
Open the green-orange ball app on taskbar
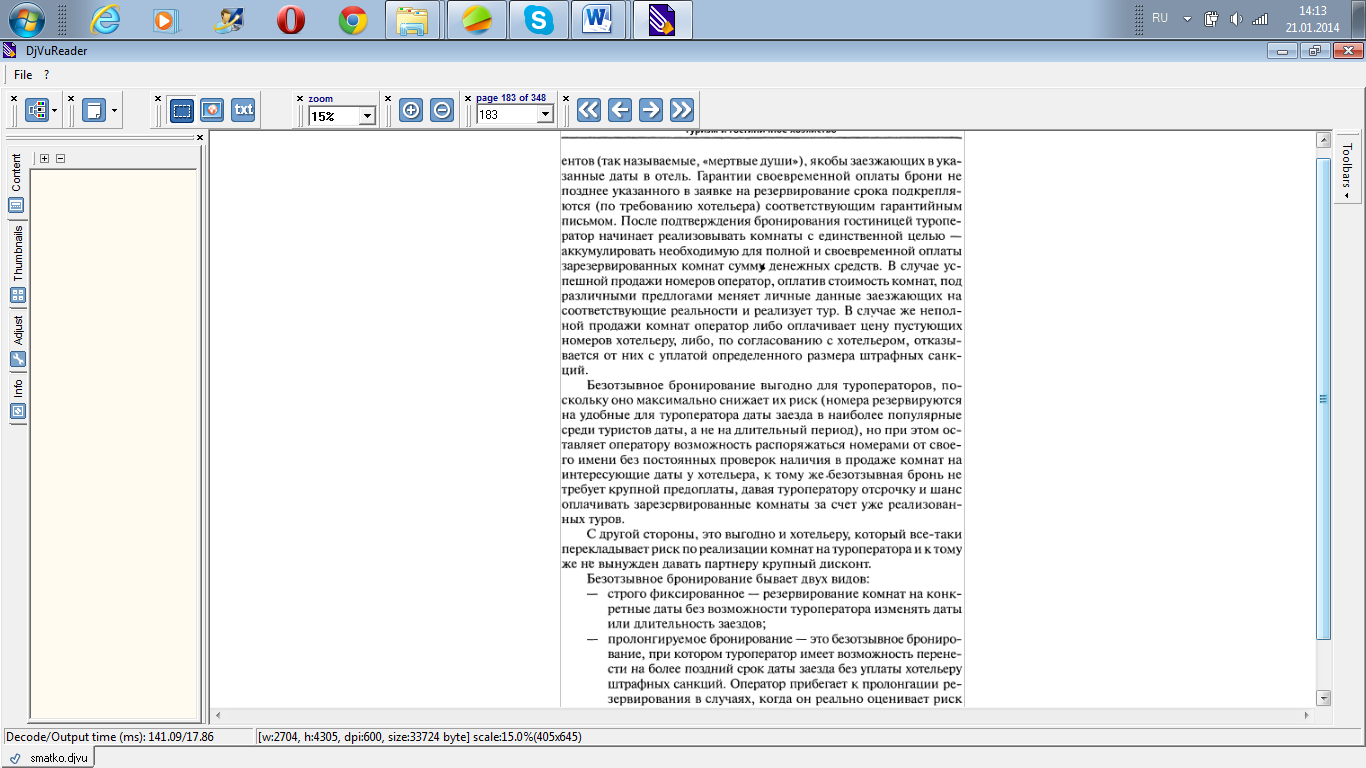(x=476, y=19)
